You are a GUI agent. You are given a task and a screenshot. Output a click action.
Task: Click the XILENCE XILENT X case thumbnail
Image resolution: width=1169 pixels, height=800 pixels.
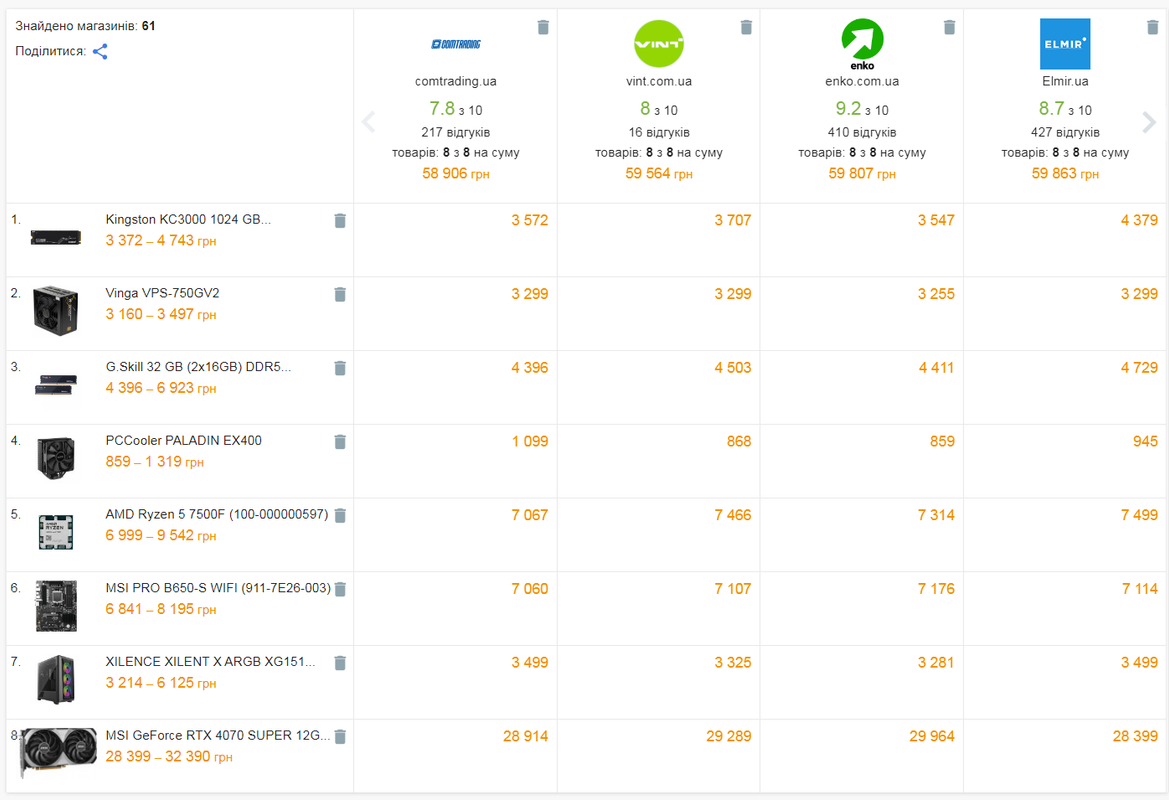coord(56,679)
